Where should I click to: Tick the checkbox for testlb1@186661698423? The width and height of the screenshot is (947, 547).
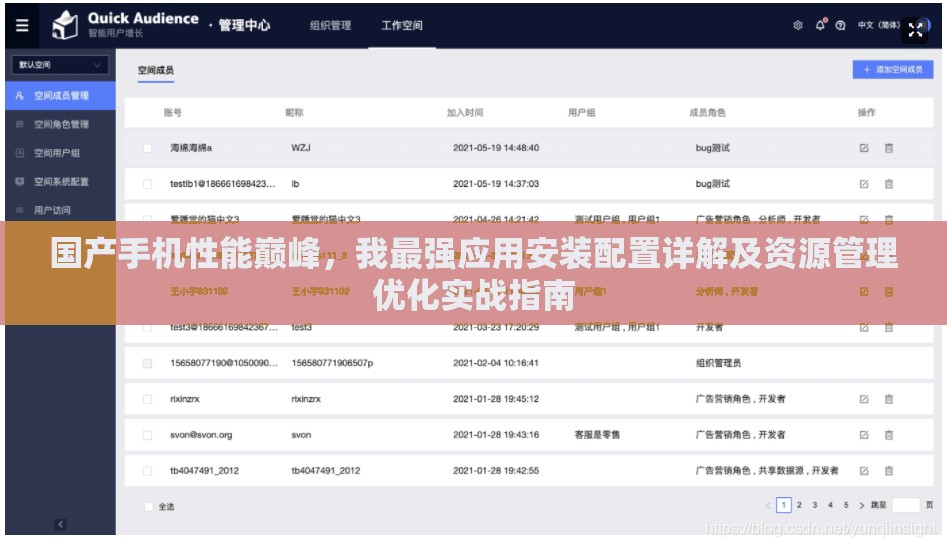(147, 184)
